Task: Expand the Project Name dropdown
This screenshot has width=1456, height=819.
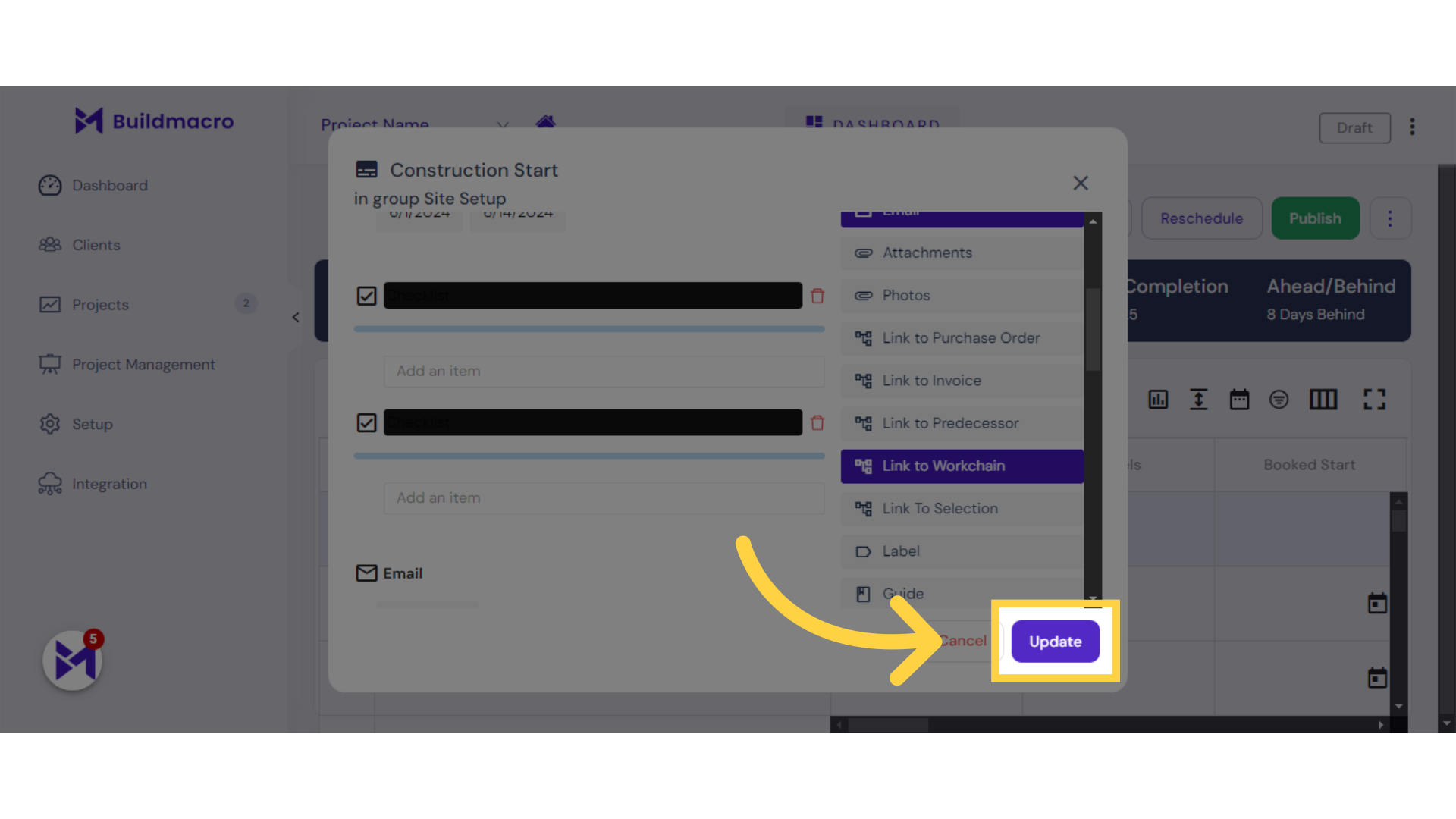Action: 502,125
